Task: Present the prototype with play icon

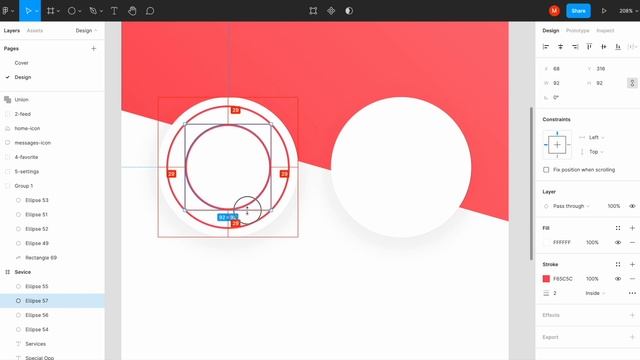Action: pos(604,11)
